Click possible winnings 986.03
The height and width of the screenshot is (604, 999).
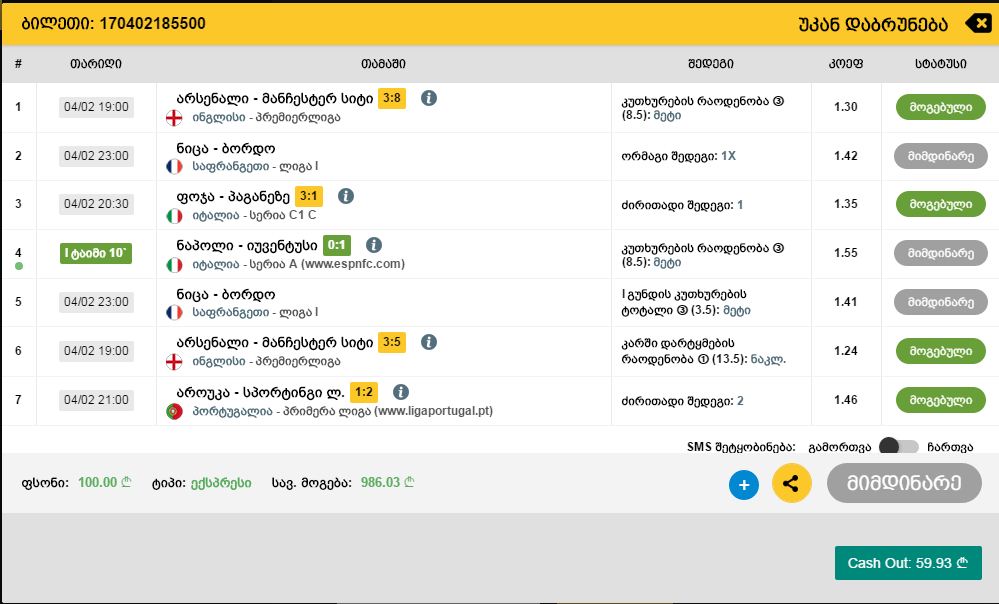point(387,483)
